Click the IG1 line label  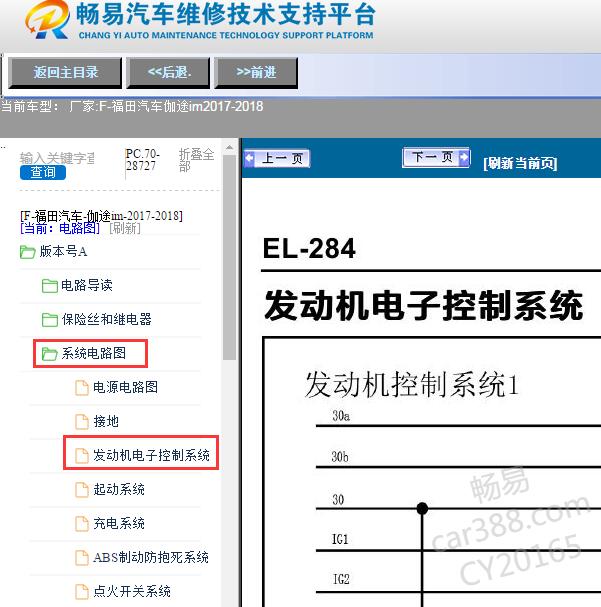pos(340,539)
